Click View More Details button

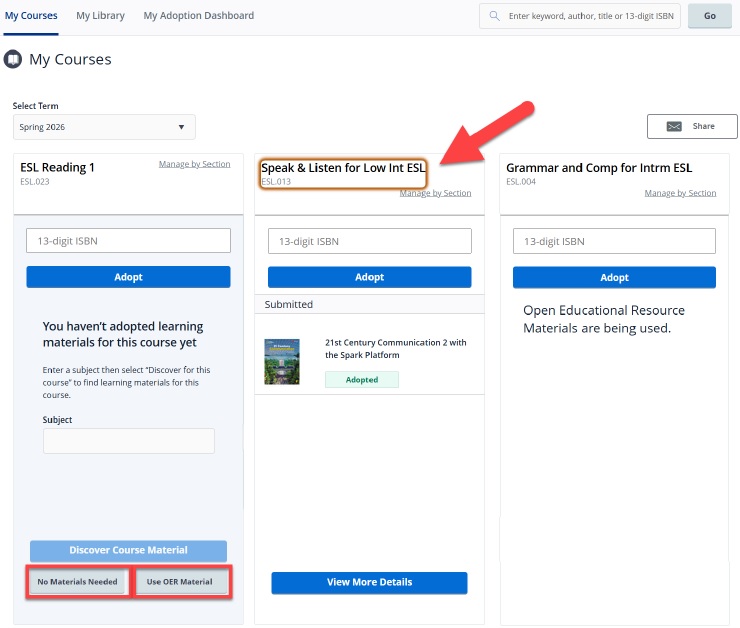point(369,582)
